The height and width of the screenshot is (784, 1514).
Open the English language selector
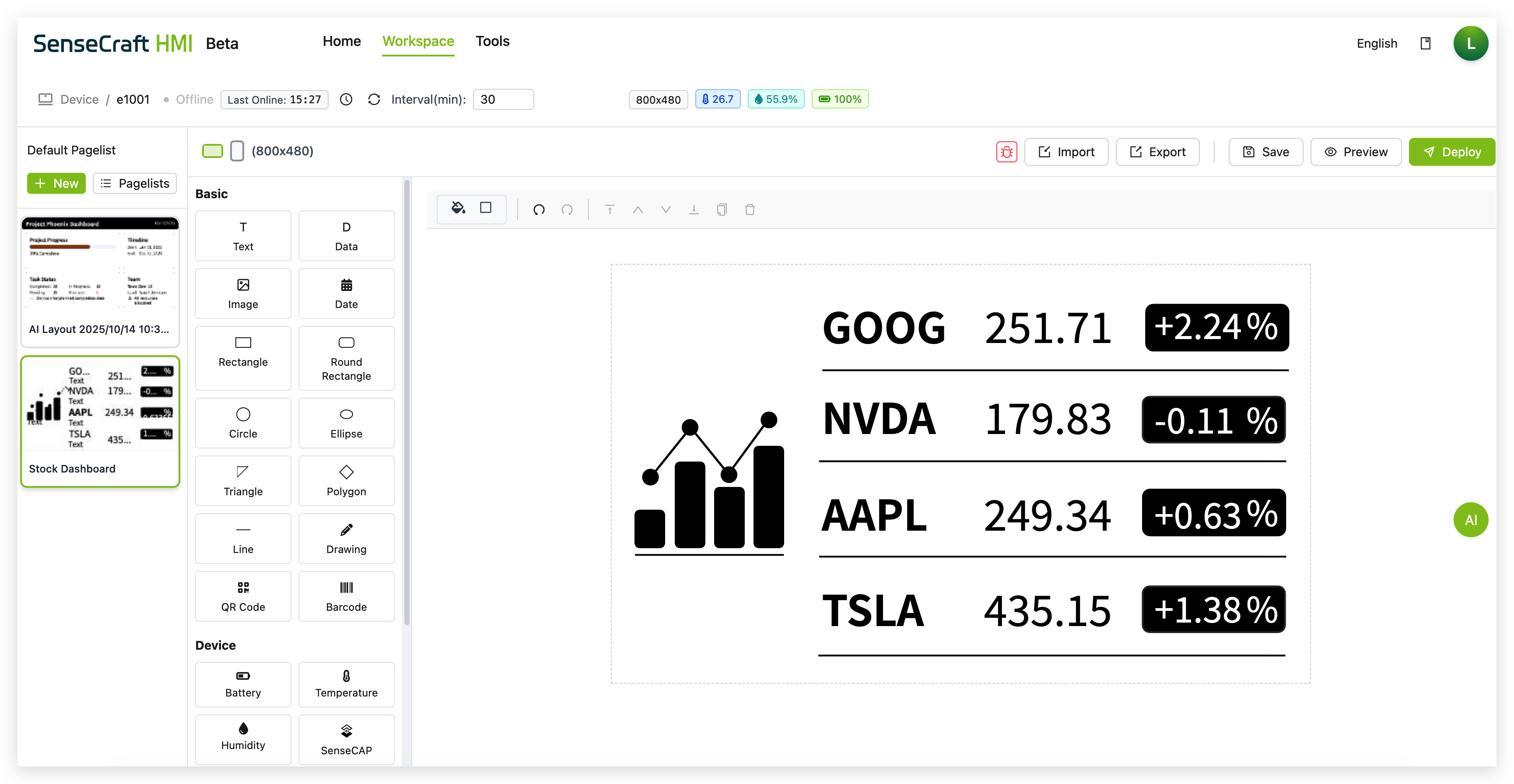pos(1377,43)
